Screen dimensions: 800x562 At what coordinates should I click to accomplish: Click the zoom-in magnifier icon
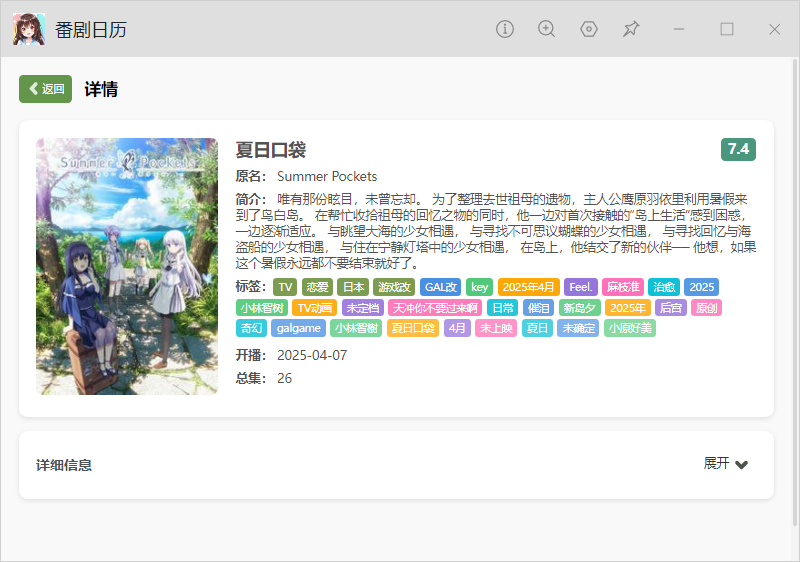click(x=546, y=29)
